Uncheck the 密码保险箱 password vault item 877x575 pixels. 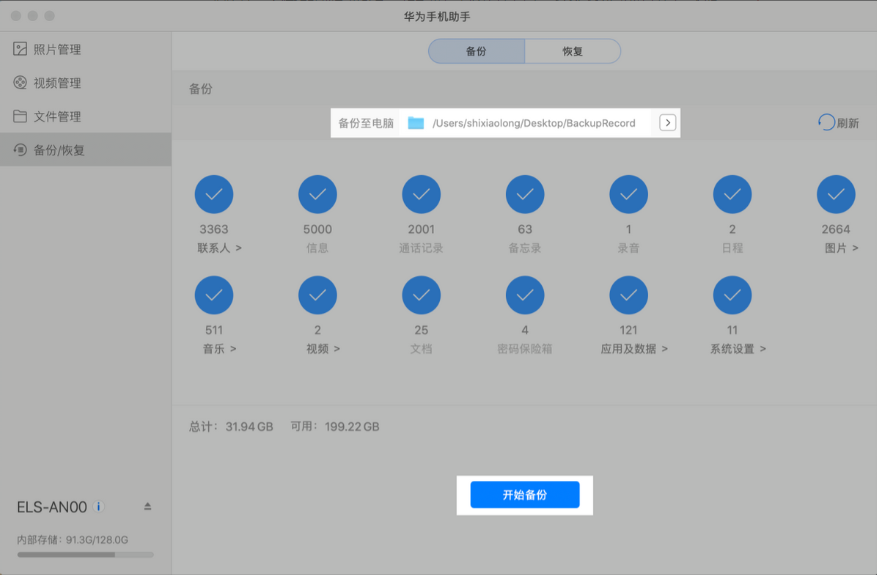pos(525,295)
